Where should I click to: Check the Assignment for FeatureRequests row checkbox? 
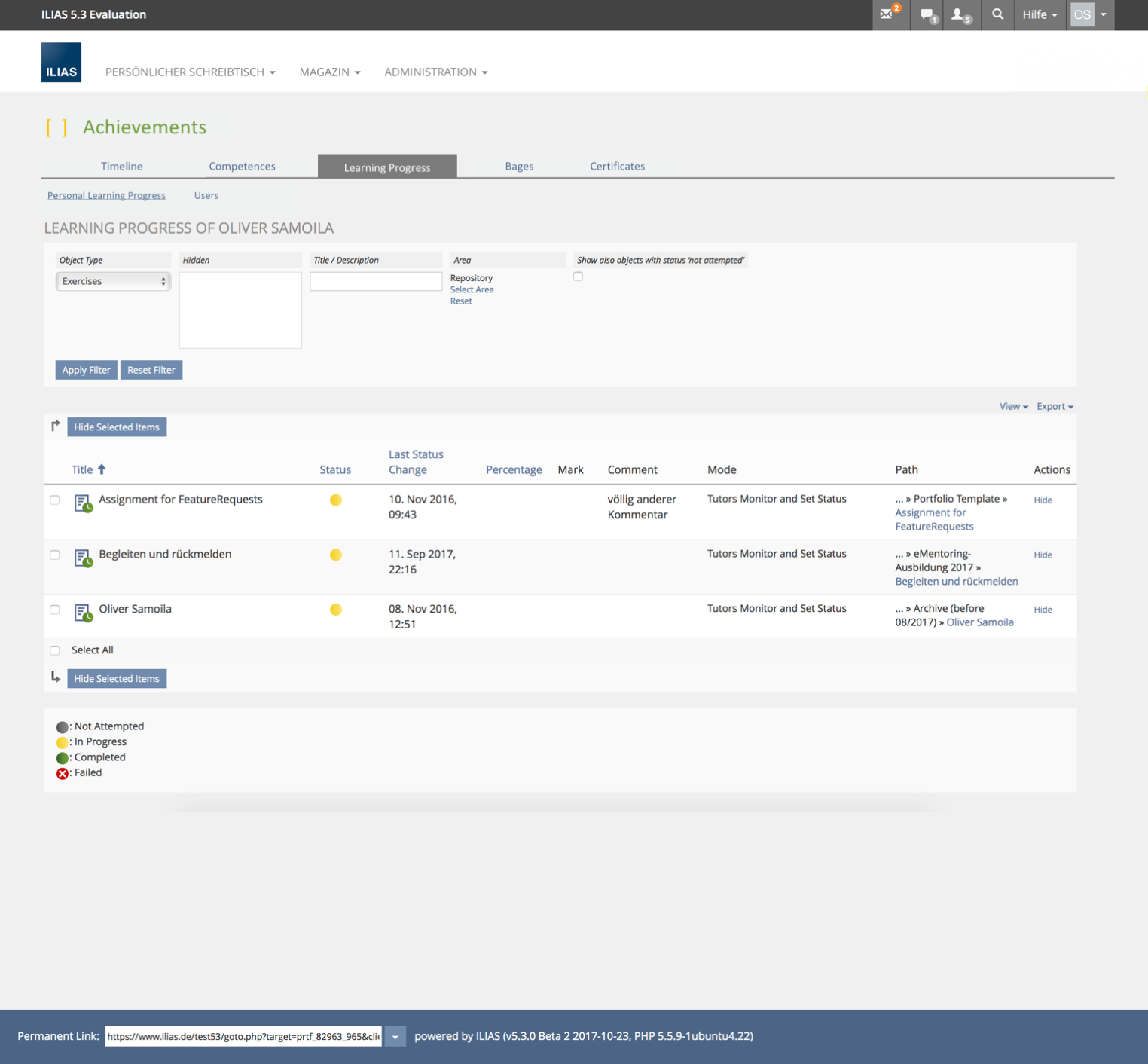click(55, 500)
